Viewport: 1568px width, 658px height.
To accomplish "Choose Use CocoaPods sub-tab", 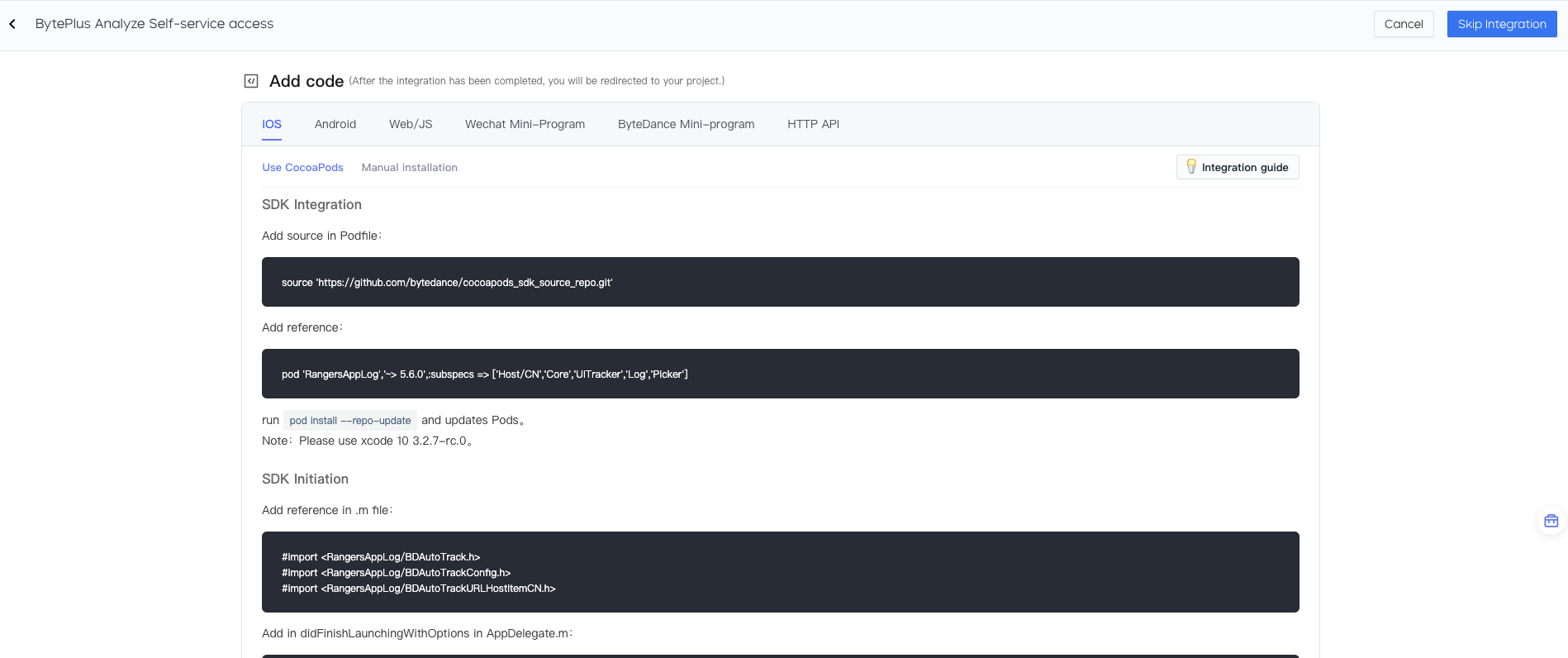I will click(302, 167).
